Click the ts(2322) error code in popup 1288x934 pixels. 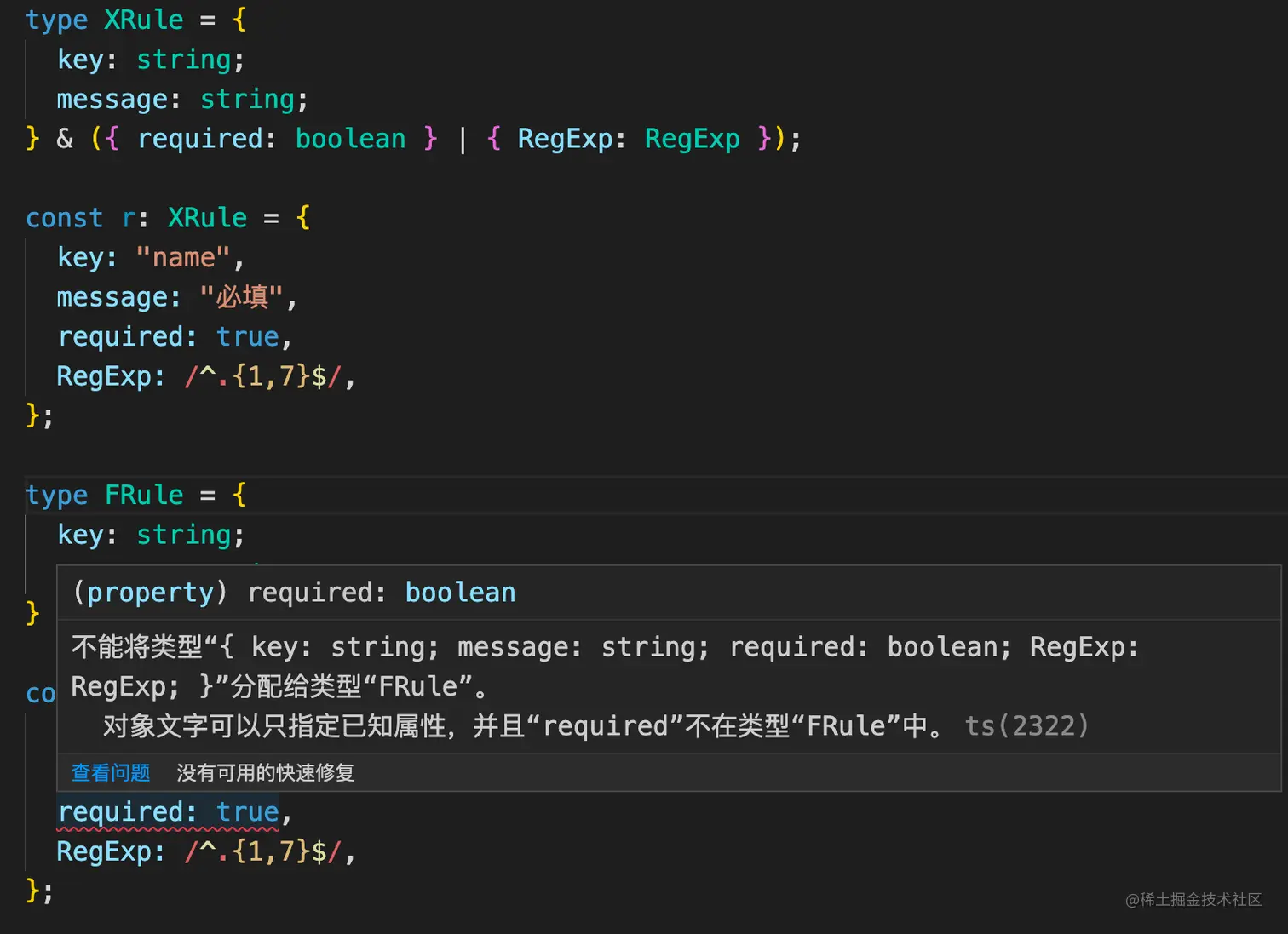click(x=1026, y=726)
